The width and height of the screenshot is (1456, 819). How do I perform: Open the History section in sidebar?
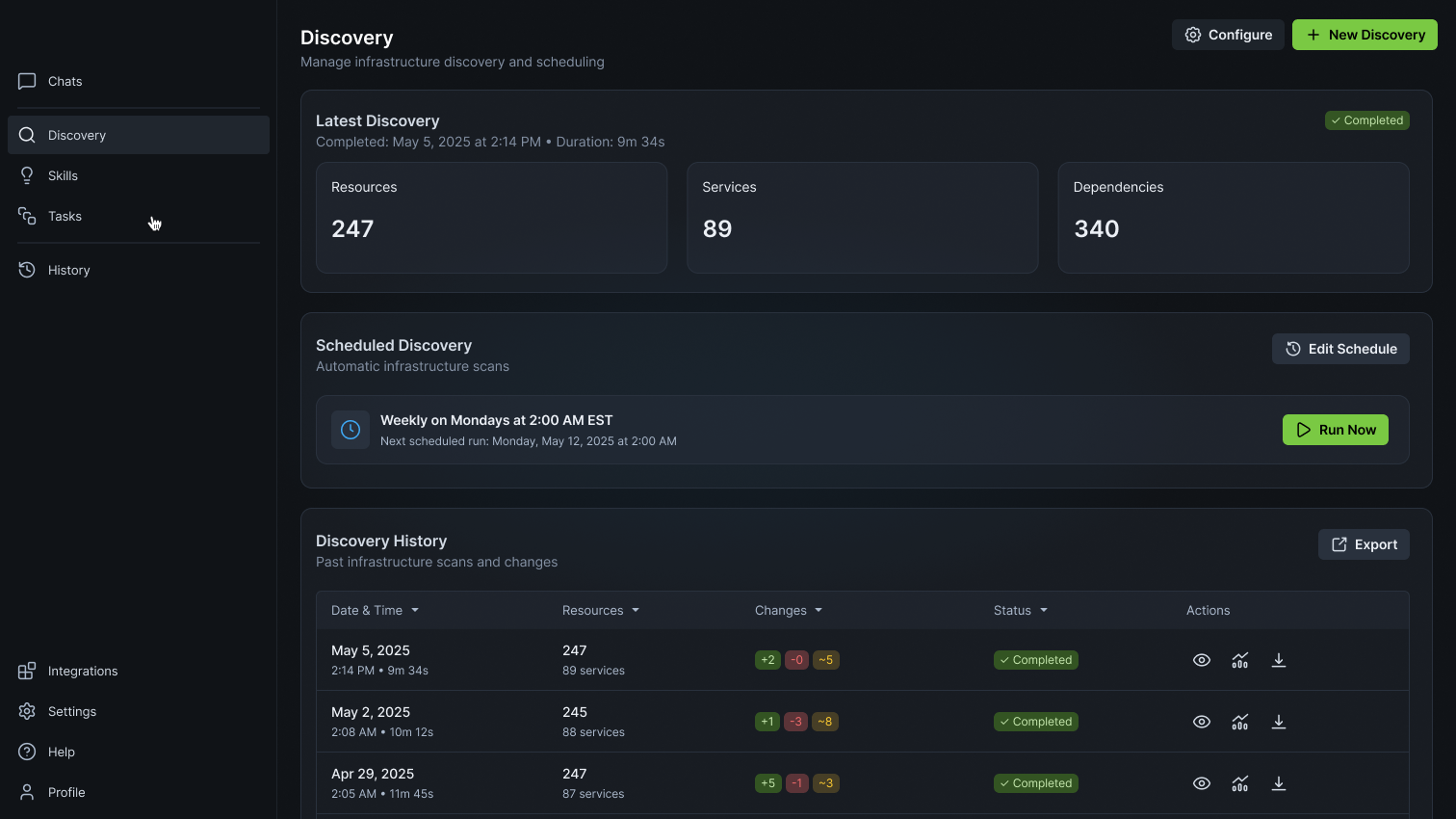point(68,270)
